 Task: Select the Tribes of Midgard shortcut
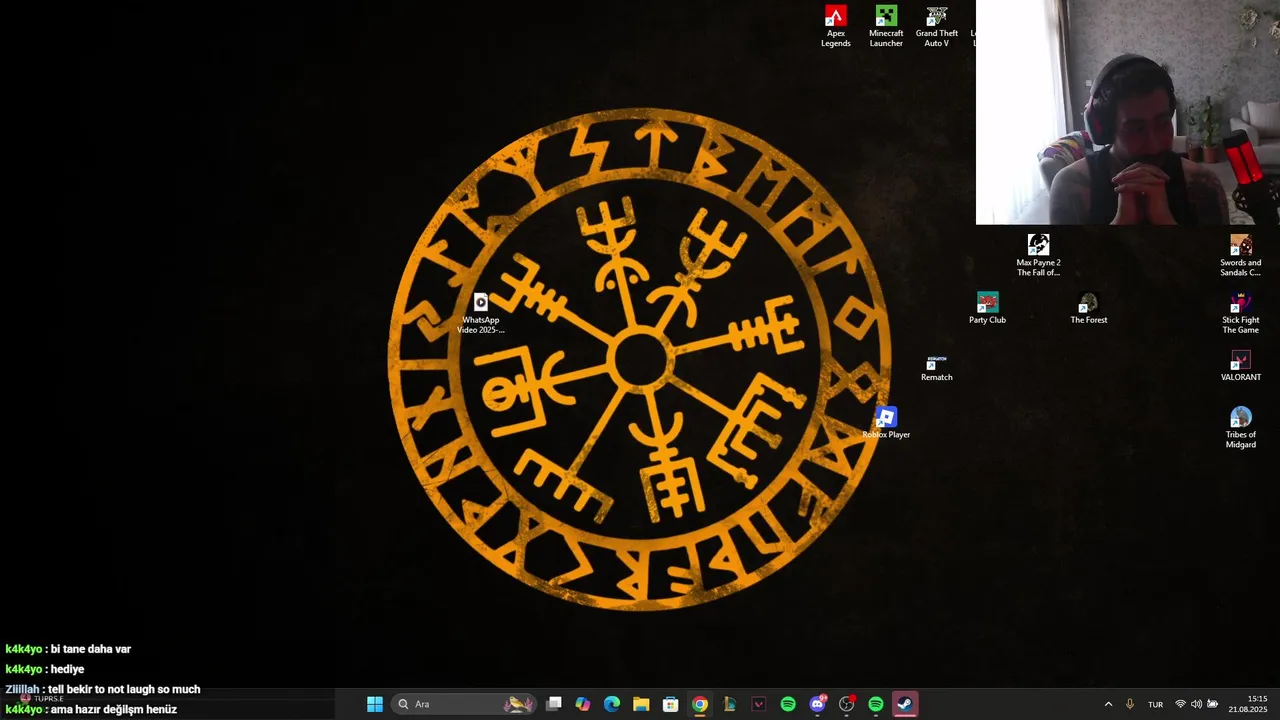coord(1240,428)
